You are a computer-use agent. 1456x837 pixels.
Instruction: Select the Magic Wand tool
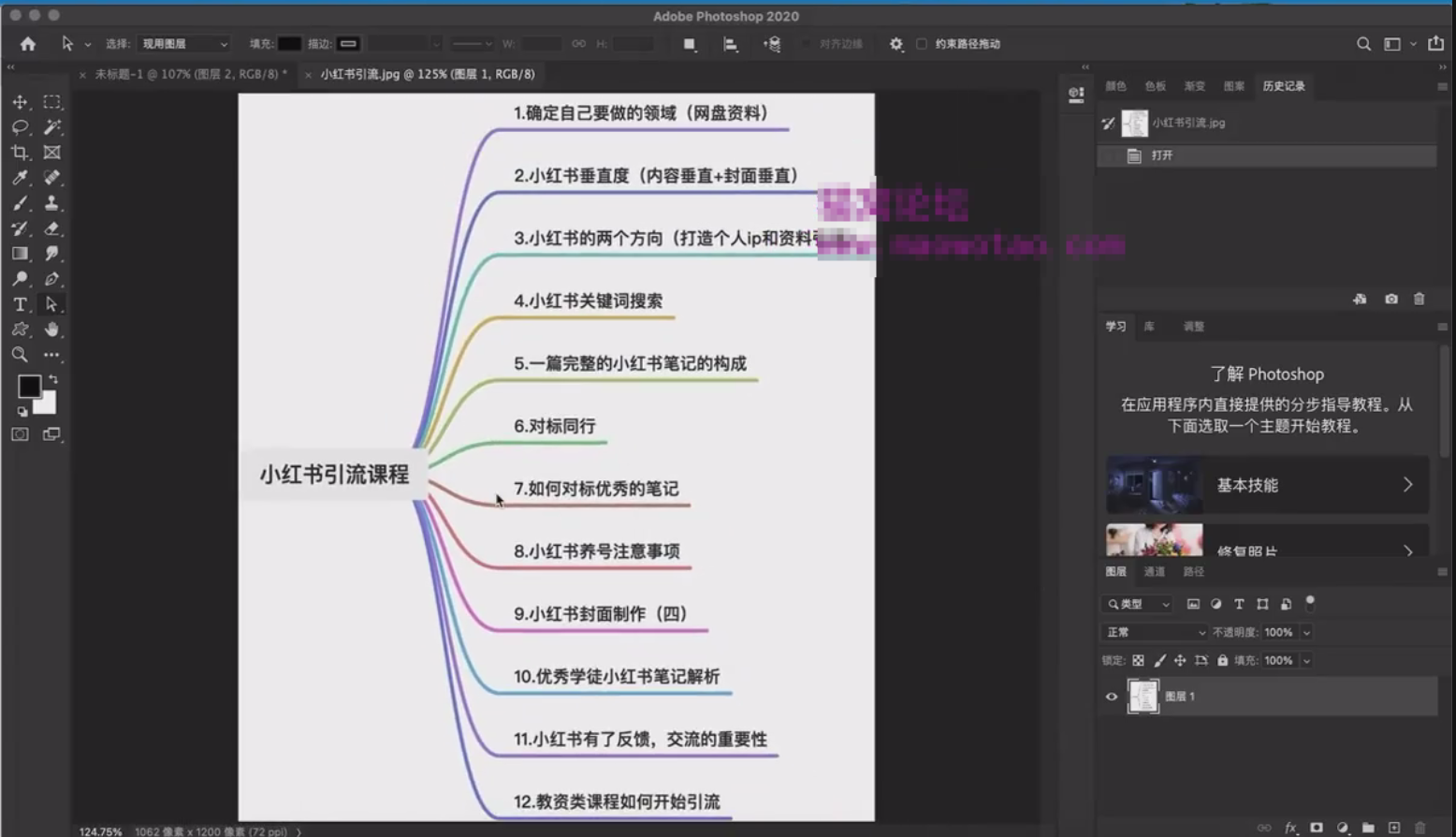point(51,127)
